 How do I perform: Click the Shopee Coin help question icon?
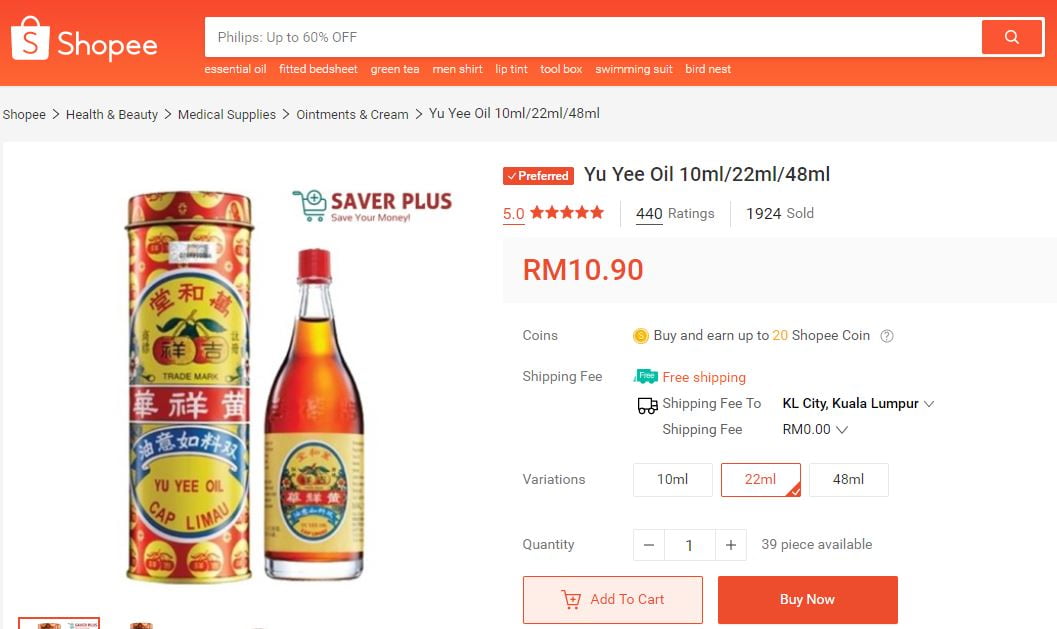[886, 336]
